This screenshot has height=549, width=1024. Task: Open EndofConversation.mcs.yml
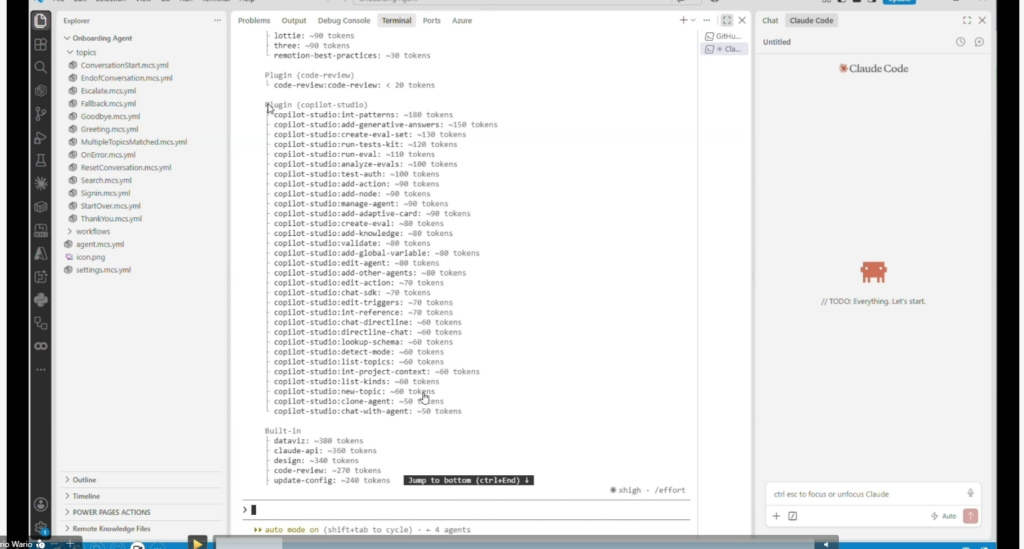click(126, 78)
